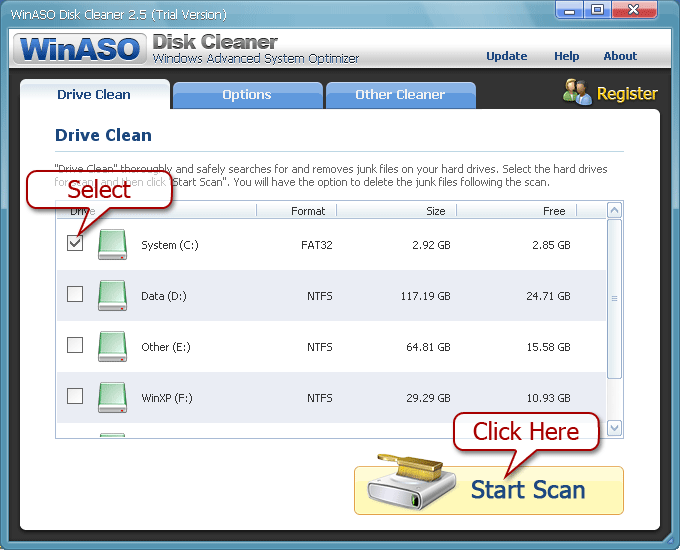
Task: Click the System (C:) drive icon
Action: pyautogui.click(x=112, y=245)
